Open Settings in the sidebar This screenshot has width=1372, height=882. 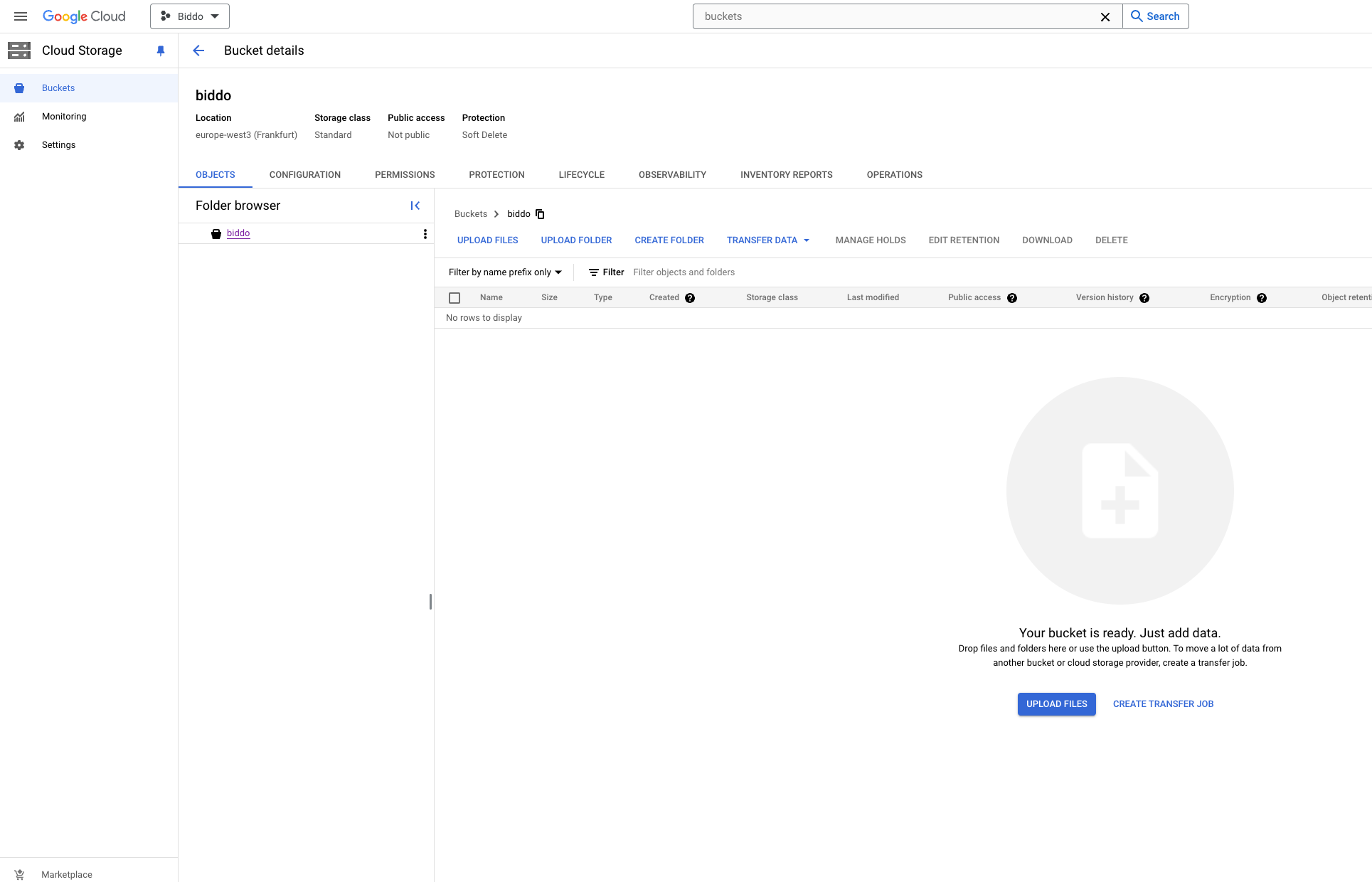click(x=89, y=145)
